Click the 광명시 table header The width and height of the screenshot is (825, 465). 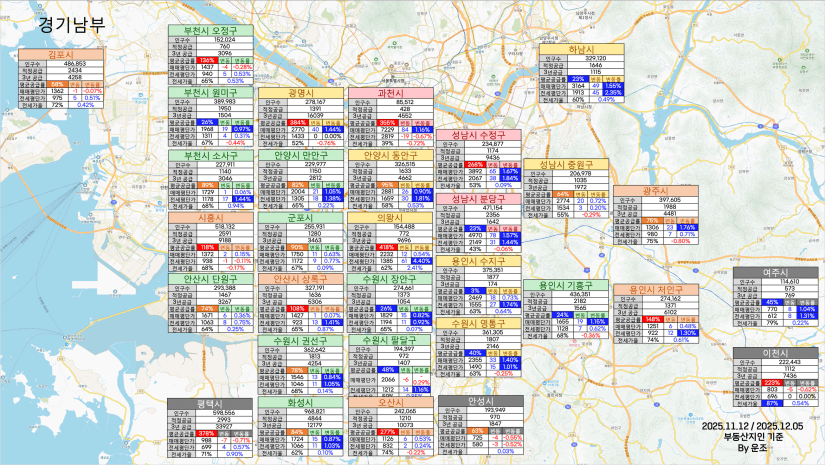coord(300,92)
